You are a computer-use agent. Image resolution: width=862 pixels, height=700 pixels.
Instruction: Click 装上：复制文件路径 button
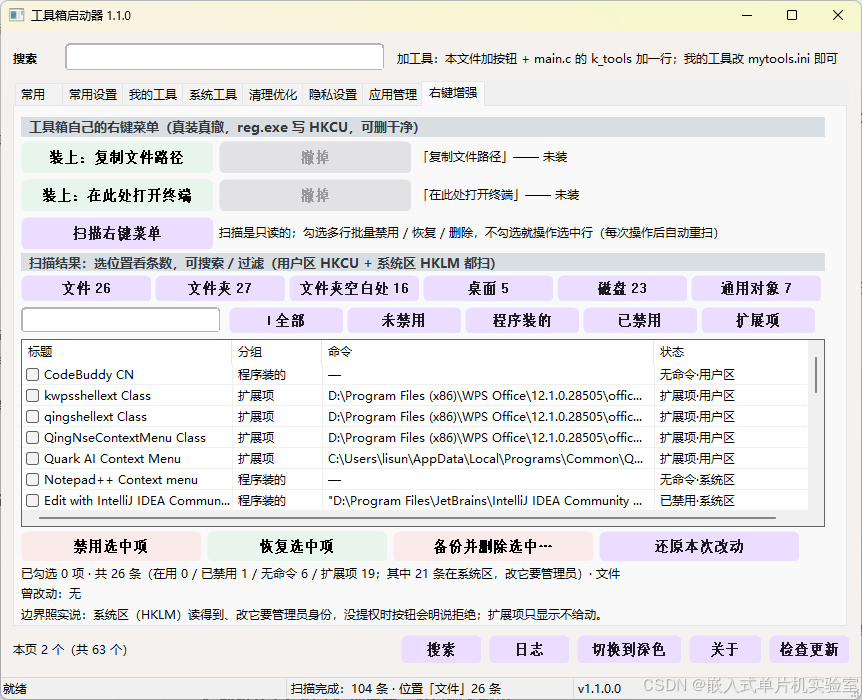[117, 157]
